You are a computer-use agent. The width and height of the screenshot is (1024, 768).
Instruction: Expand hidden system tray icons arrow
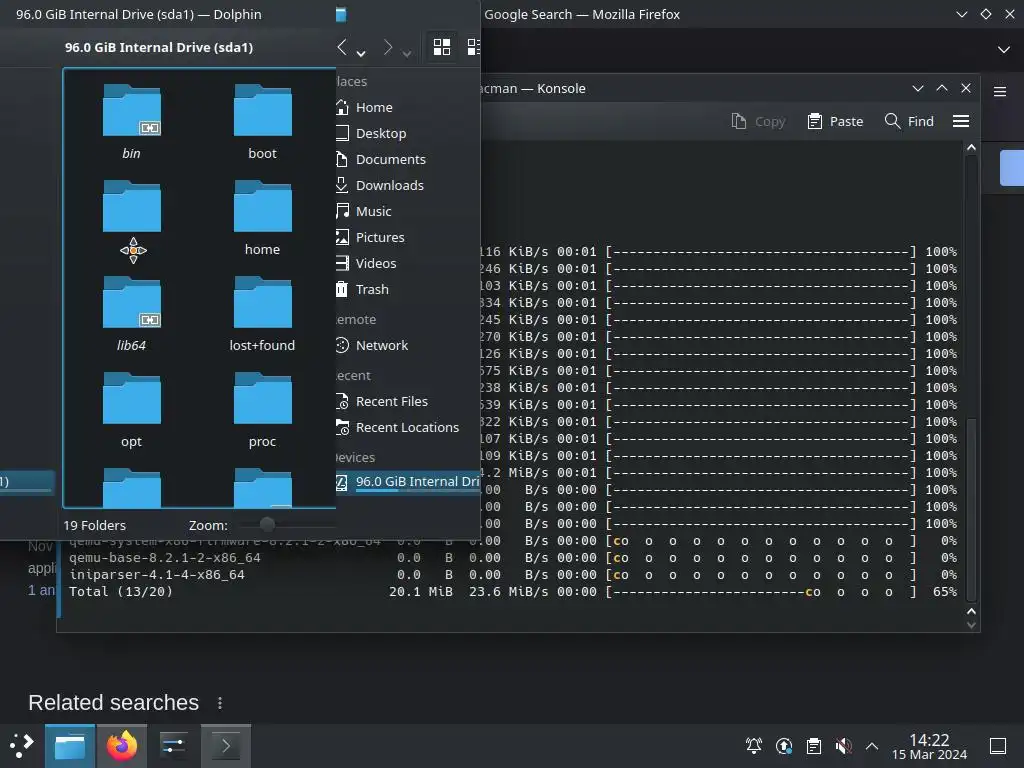click(872, 746)
